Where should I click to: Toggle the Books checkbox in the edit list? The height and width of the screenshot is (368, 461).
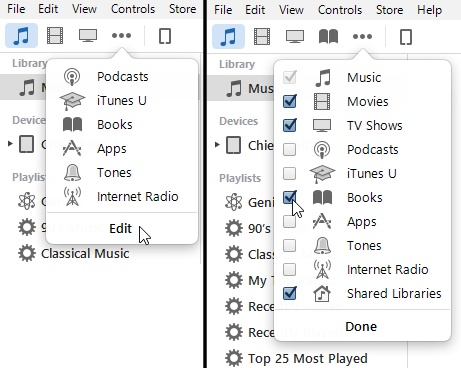289,197
